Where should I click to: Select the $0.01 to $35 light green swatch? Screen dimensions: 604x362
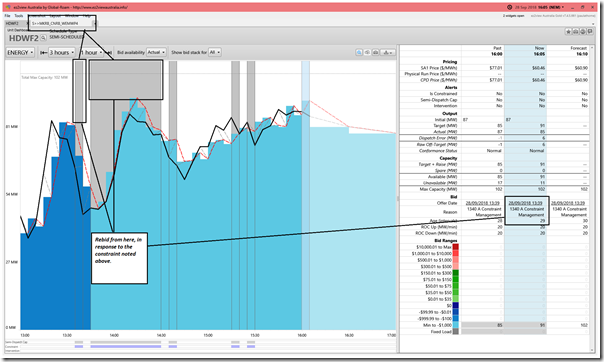(x=456, y=299)
